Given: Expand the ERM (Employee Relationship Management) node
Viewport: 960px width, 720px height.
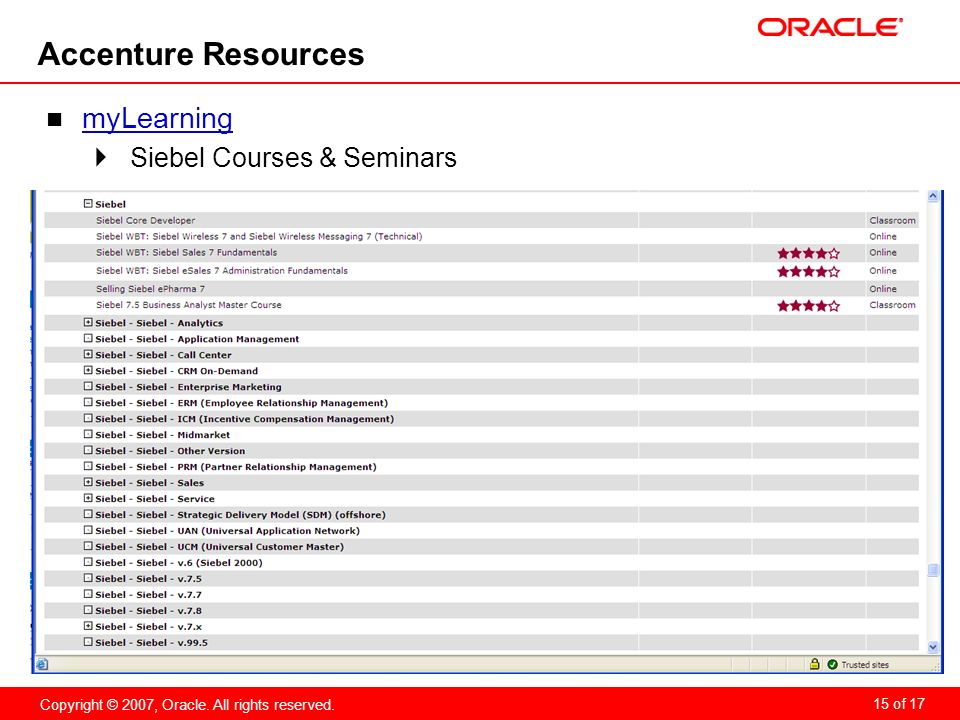Looking at the screenshot, I should (x=88, y=402).
